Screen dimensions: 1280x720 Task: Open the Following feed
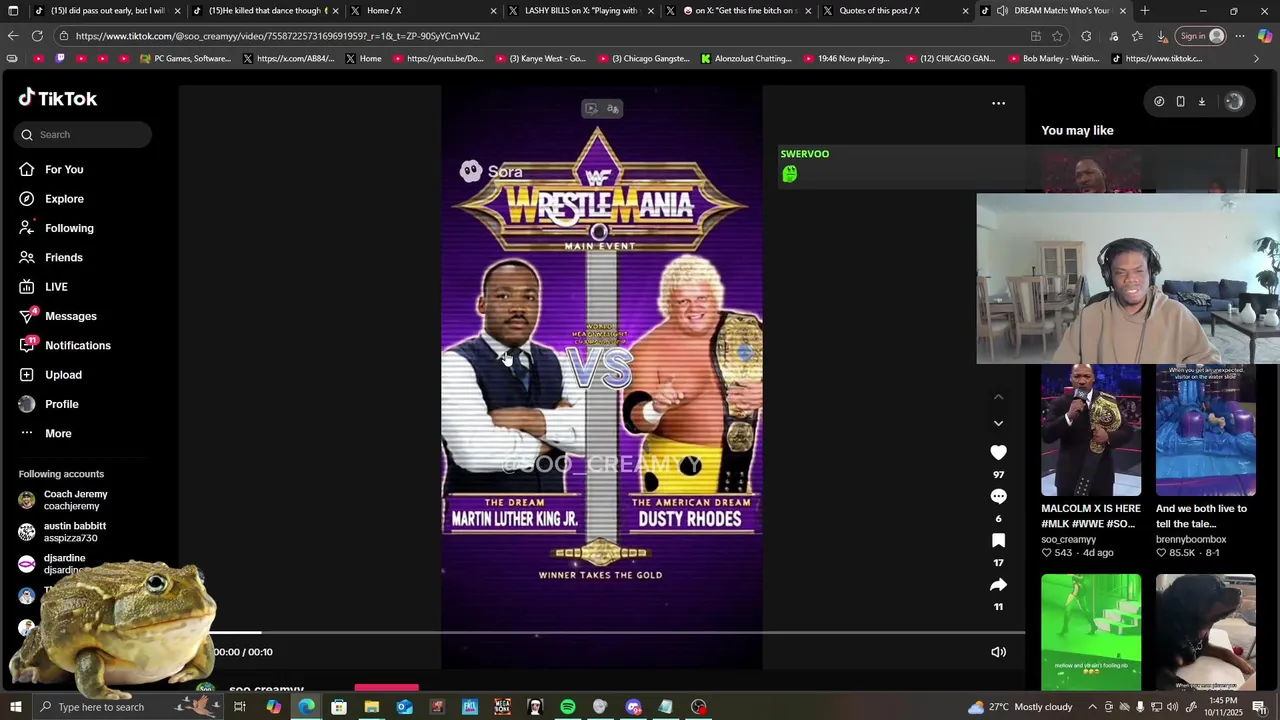(x=69, y=228)
